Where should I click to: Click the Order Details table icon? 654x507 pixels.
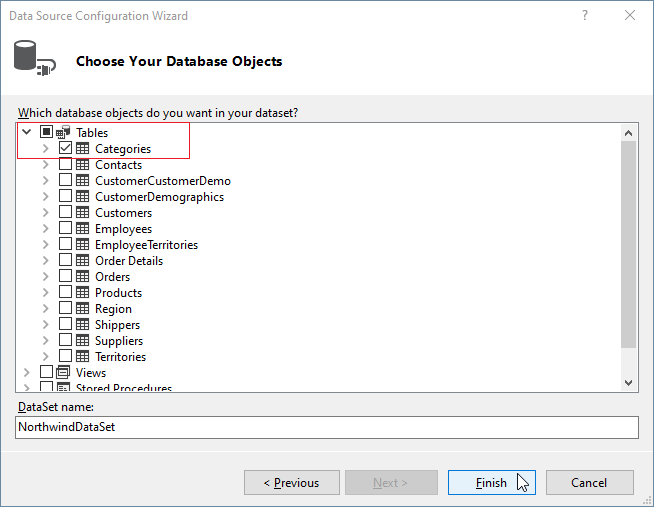pos(83,260)
